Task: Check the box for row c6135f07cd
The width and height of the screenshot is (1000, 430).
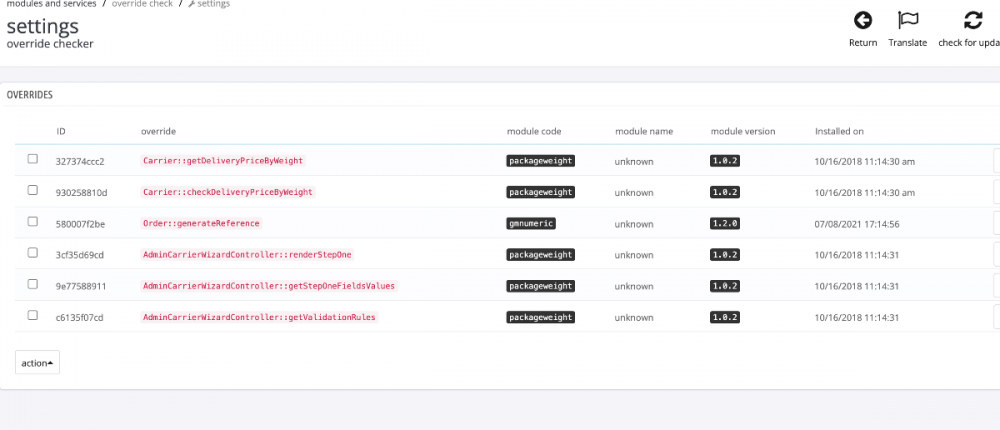Action: click(x=33, y=316)
